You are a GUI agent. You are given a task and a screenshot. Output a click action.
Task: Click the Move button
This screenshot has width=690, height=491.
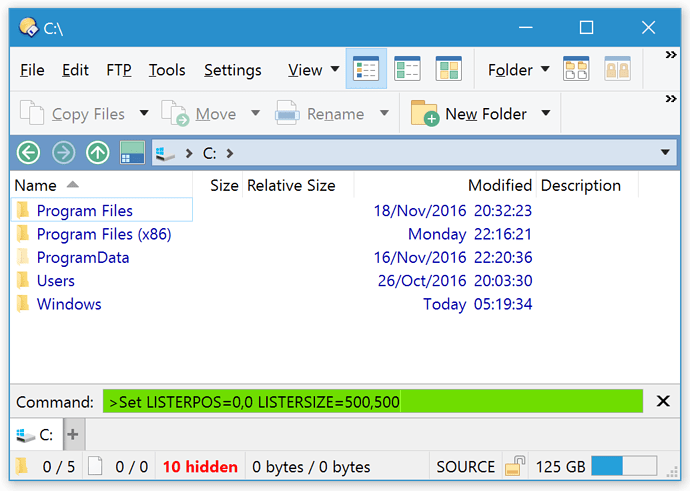(199, 114)
